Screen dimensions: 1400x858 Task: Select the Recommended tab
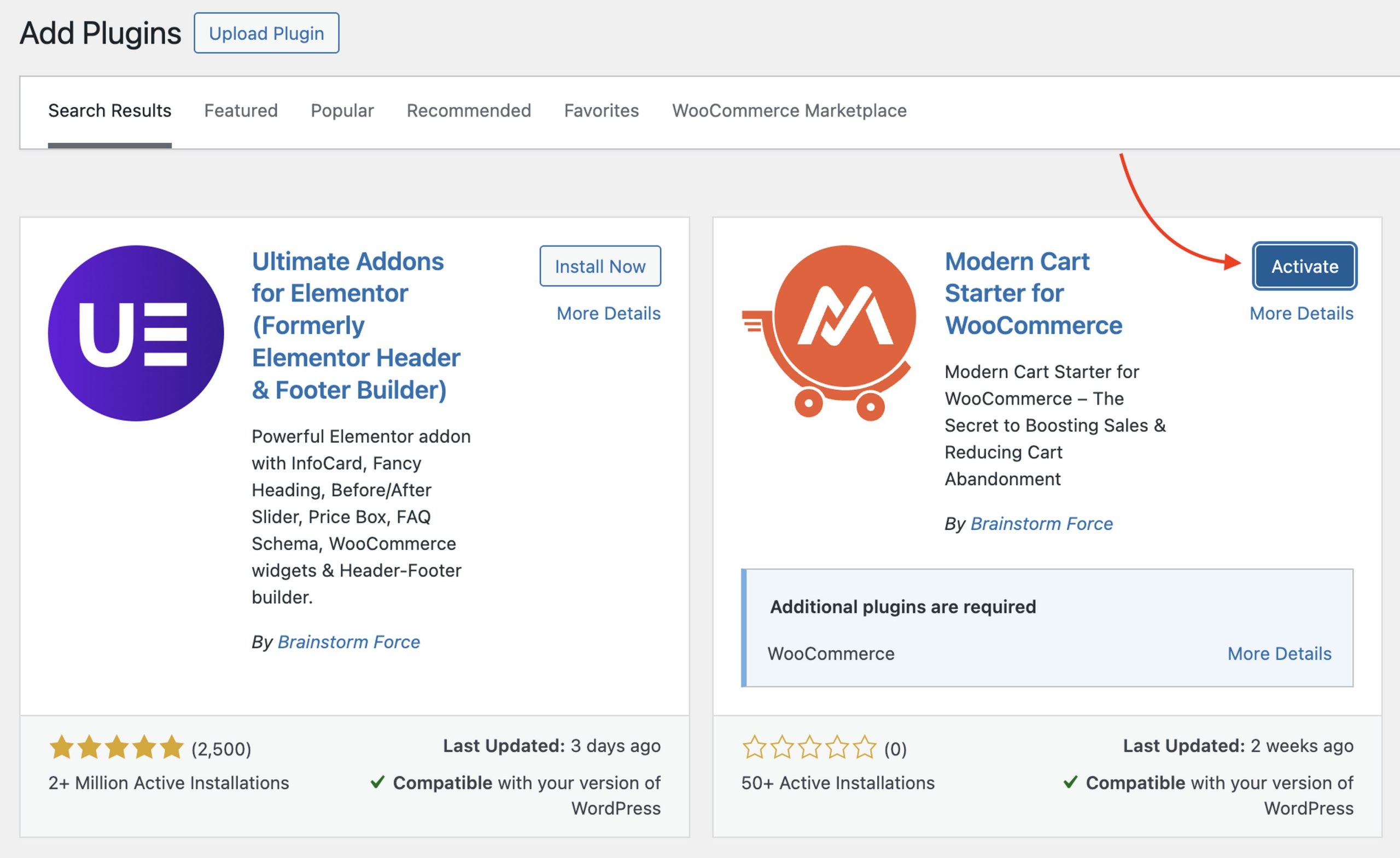point(469,110)
